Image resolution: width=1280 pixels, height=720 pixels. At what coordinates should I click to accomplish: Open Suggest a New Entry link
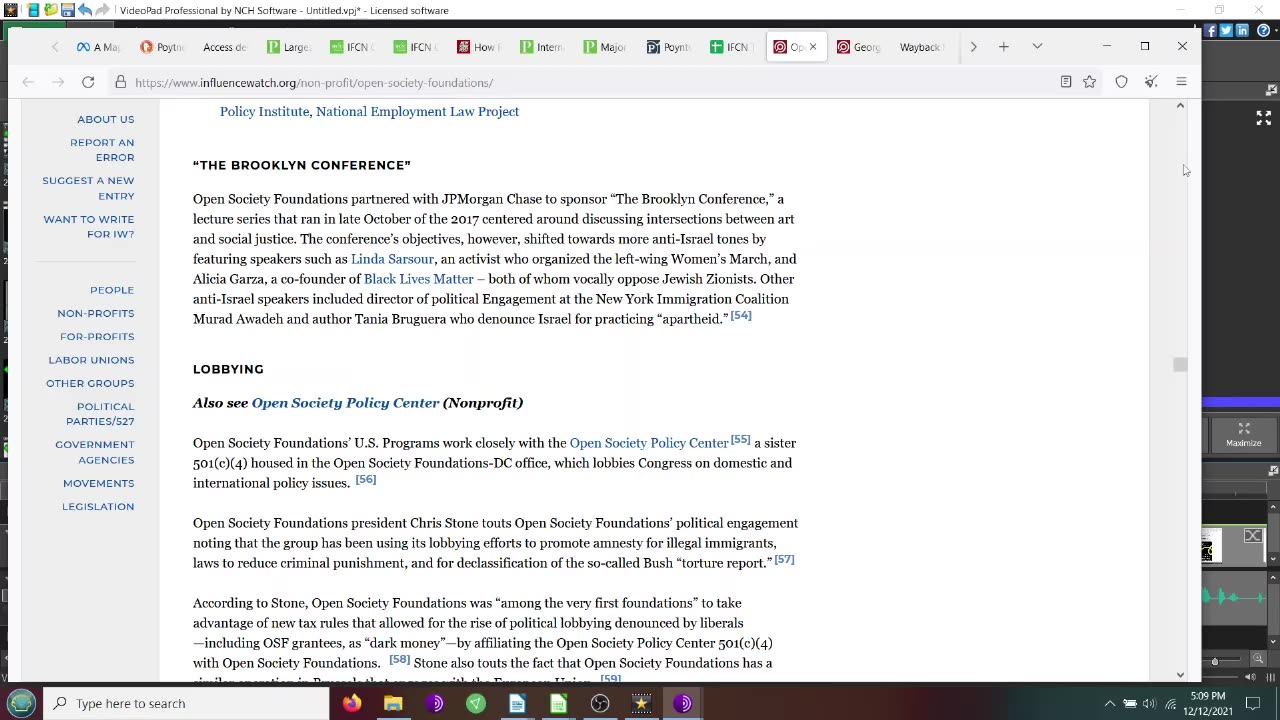[88, 188]
